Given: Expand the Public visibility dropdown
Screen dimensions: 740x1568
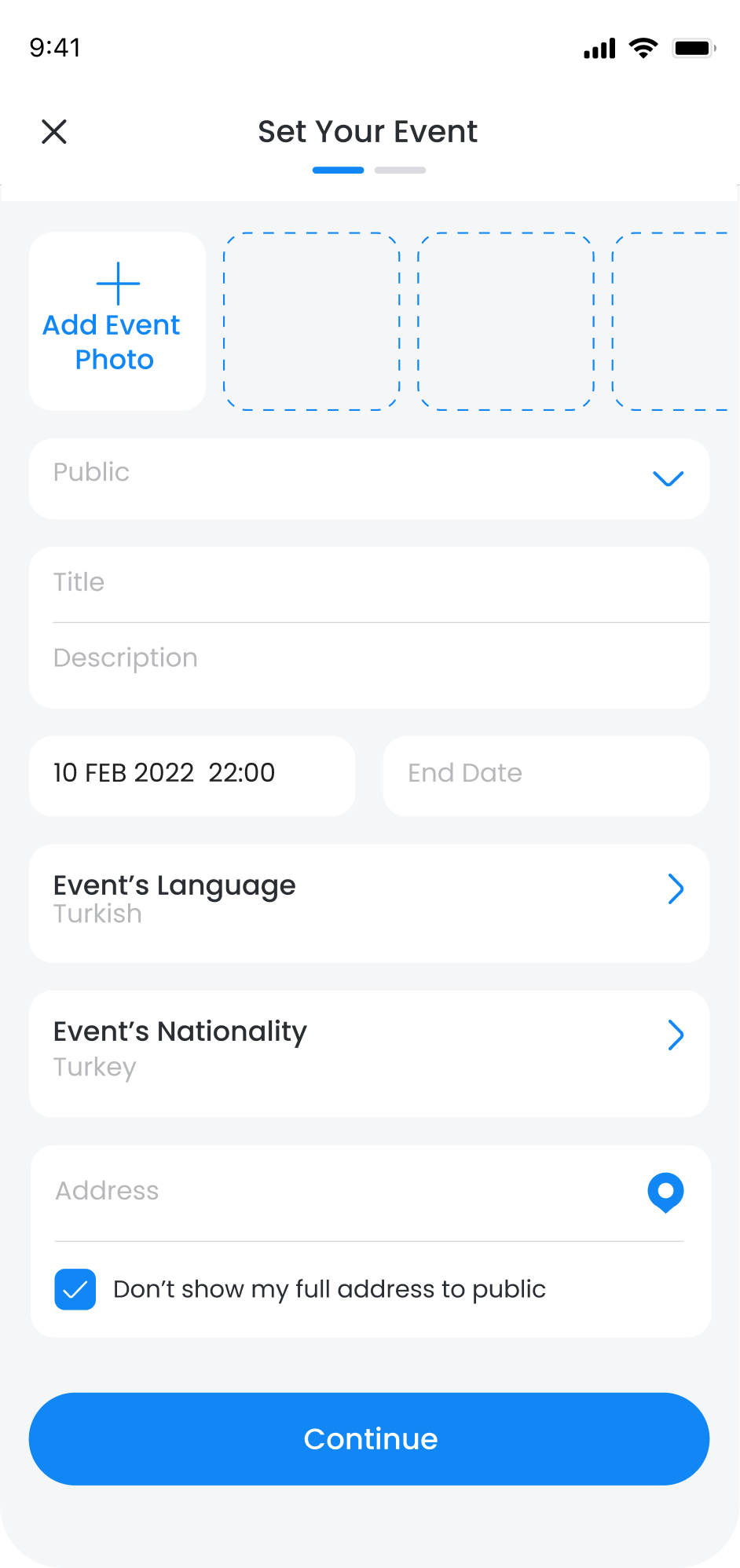Looking at the screenshot, I should tap(668, 478).
